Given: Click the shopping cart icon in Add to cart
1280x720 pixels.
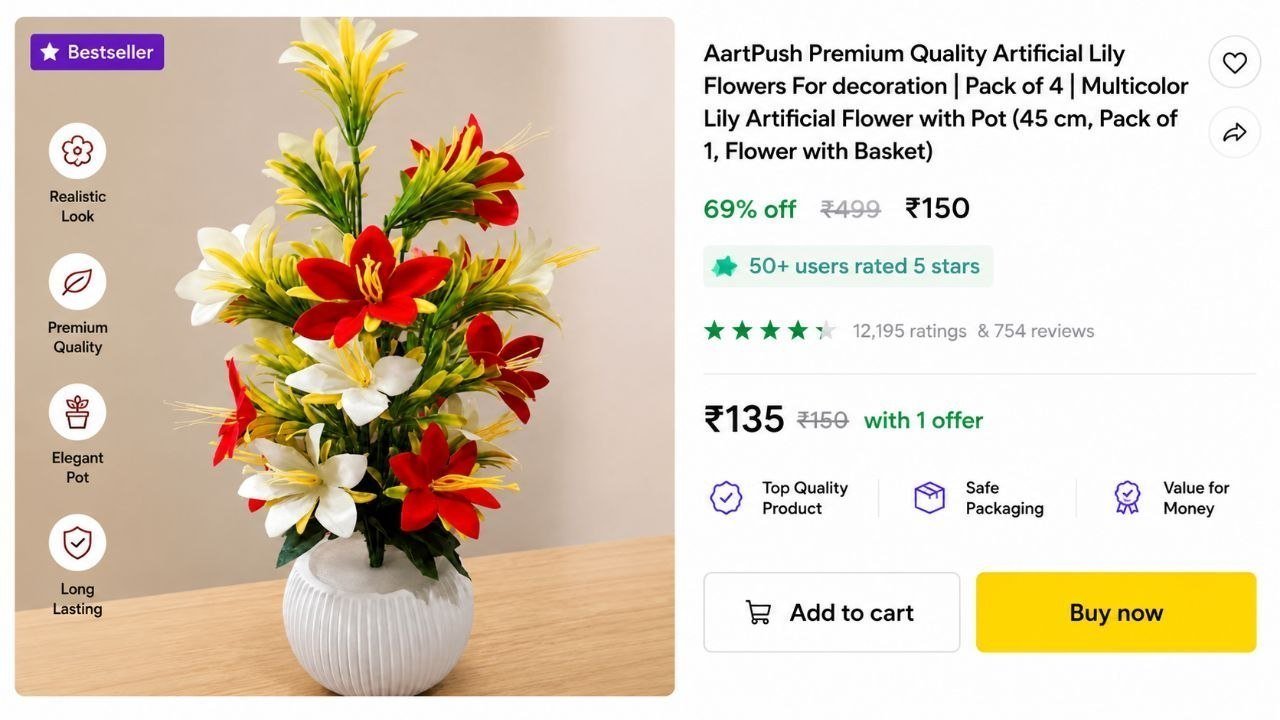Looking at the screenshot, I should click(x=759, y=612).
